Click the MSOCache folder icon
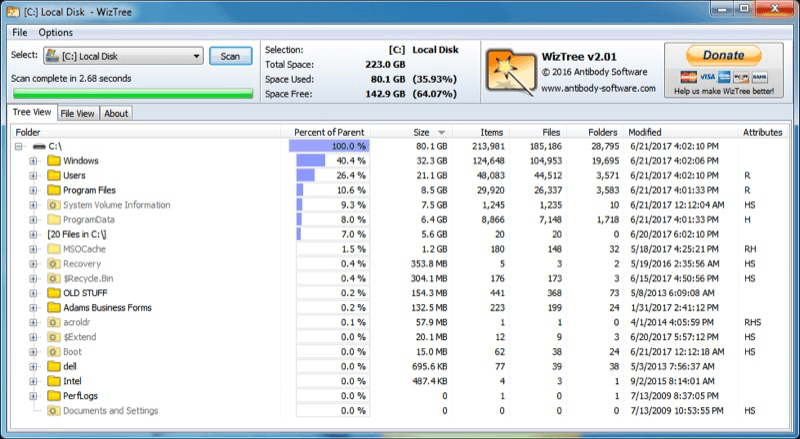 (x=54, y=249)
